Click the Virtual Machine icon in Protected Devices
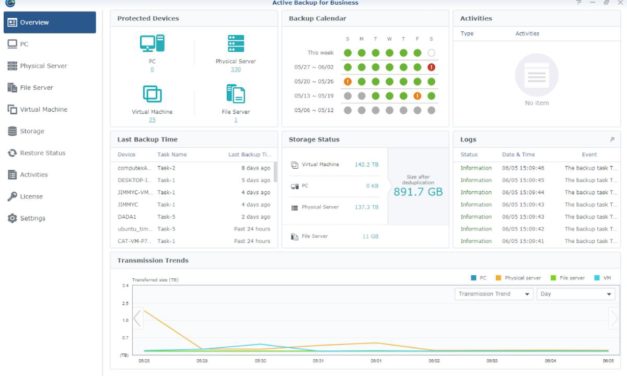Viewport: 627px width, 376px height. point(152,94)
